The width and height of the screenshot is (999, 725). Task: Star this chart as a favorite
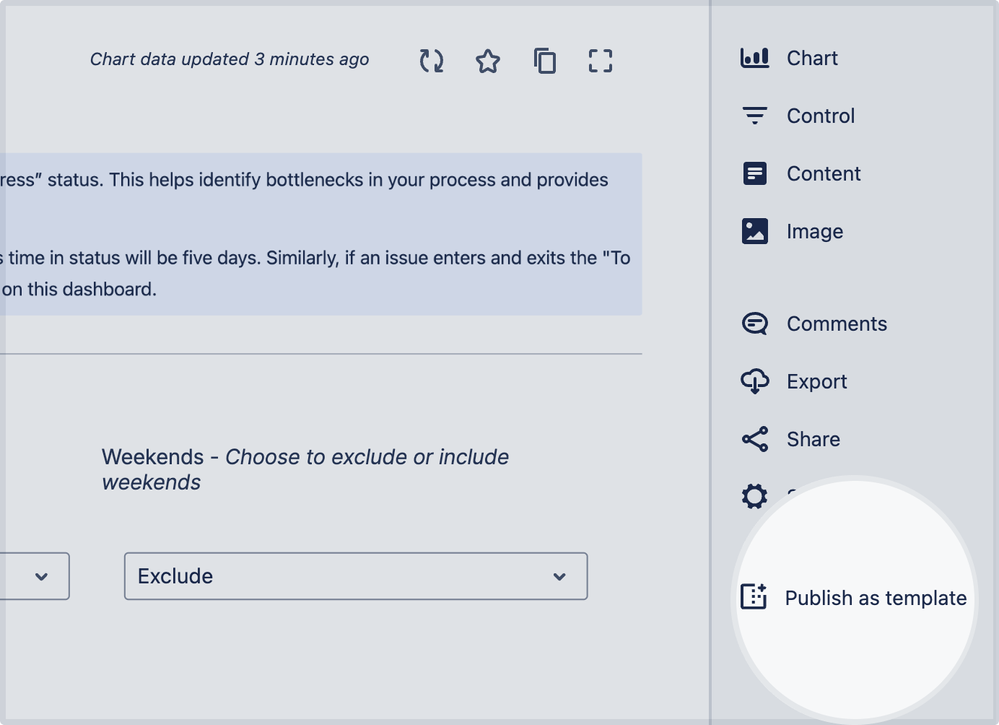(x=488, y=61)
